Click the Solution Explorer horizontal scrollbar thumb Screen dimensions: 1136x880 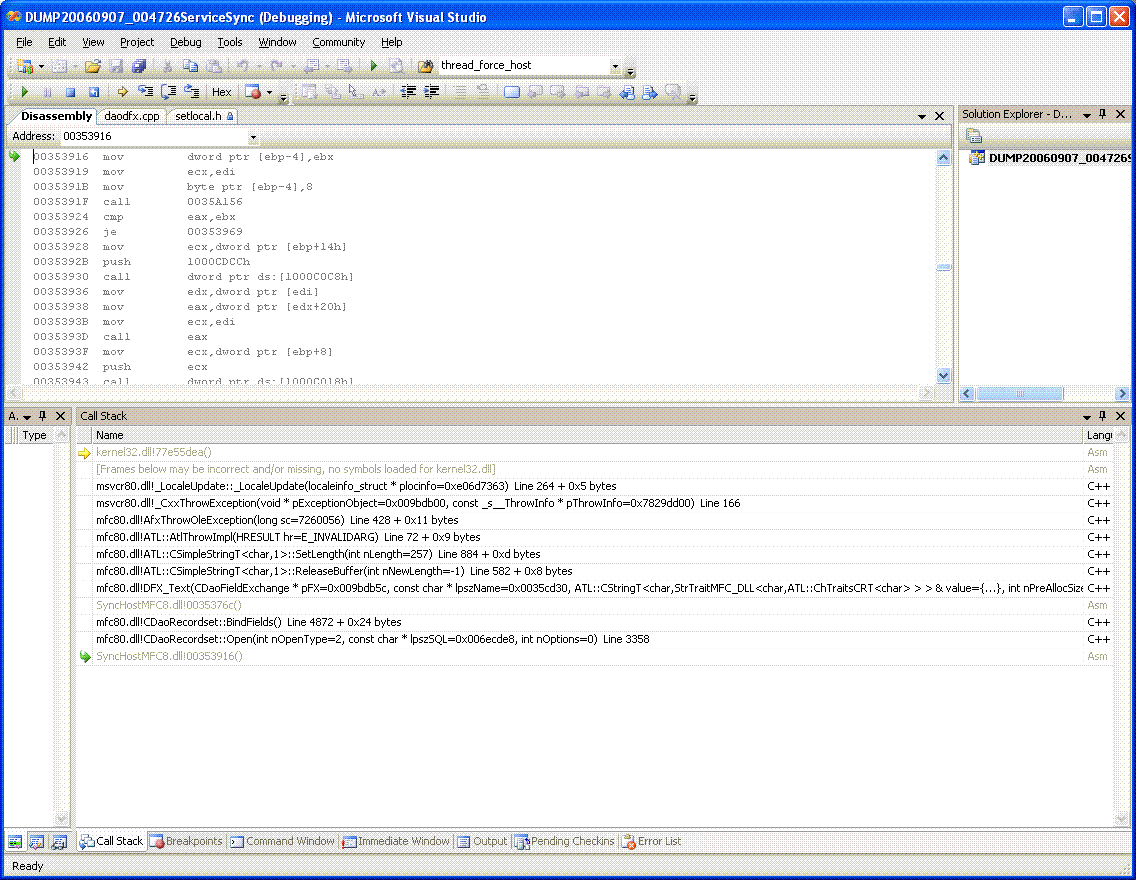(x=1019, y=393)
